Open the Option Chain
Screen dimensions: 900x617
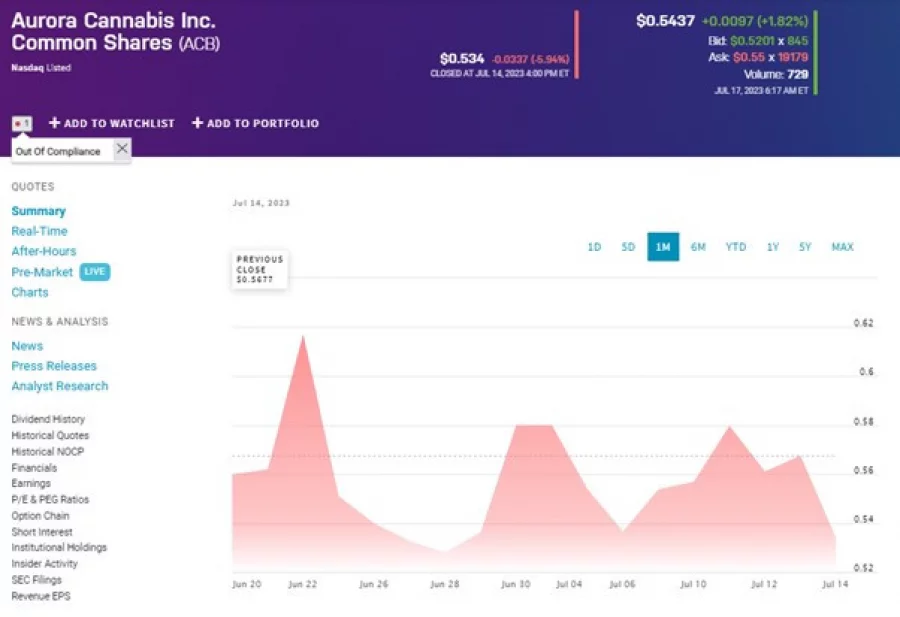[x=40, y=515]
